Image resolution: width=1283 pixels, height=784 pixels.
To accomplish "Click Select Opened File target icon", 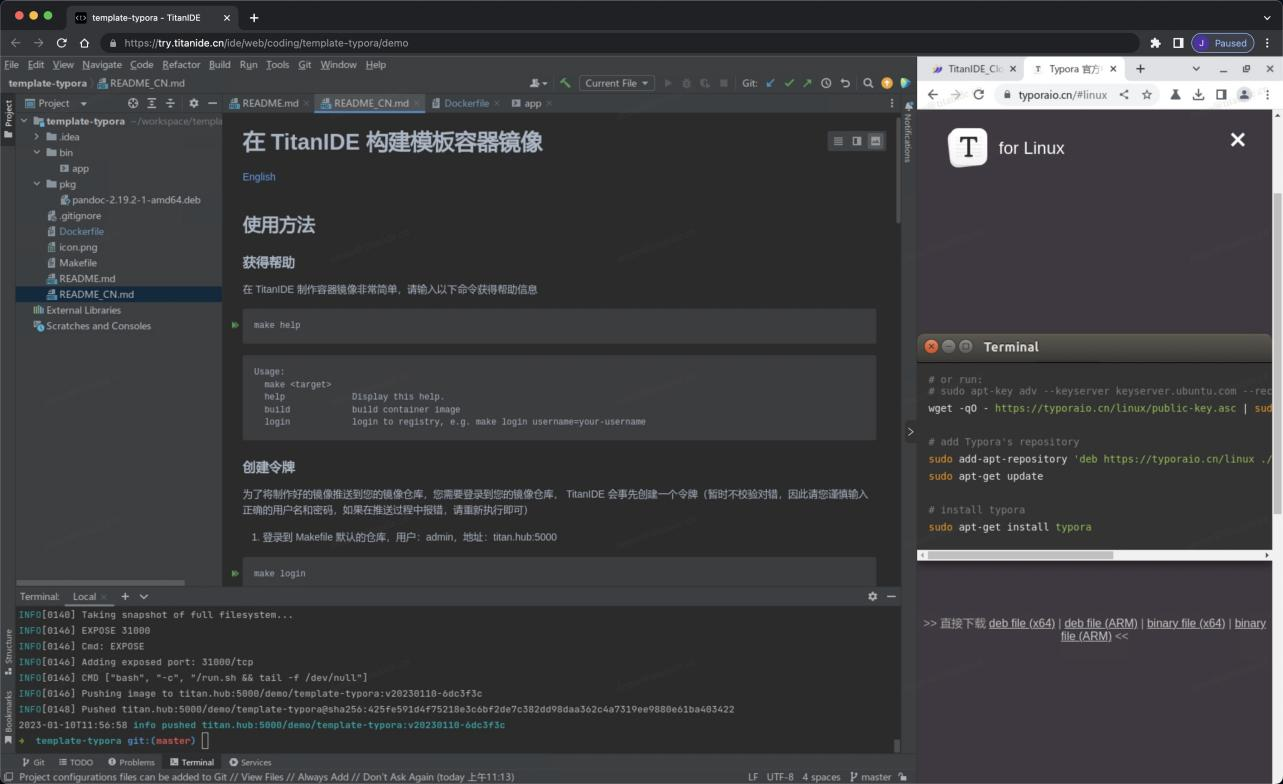I will point(133,103).
